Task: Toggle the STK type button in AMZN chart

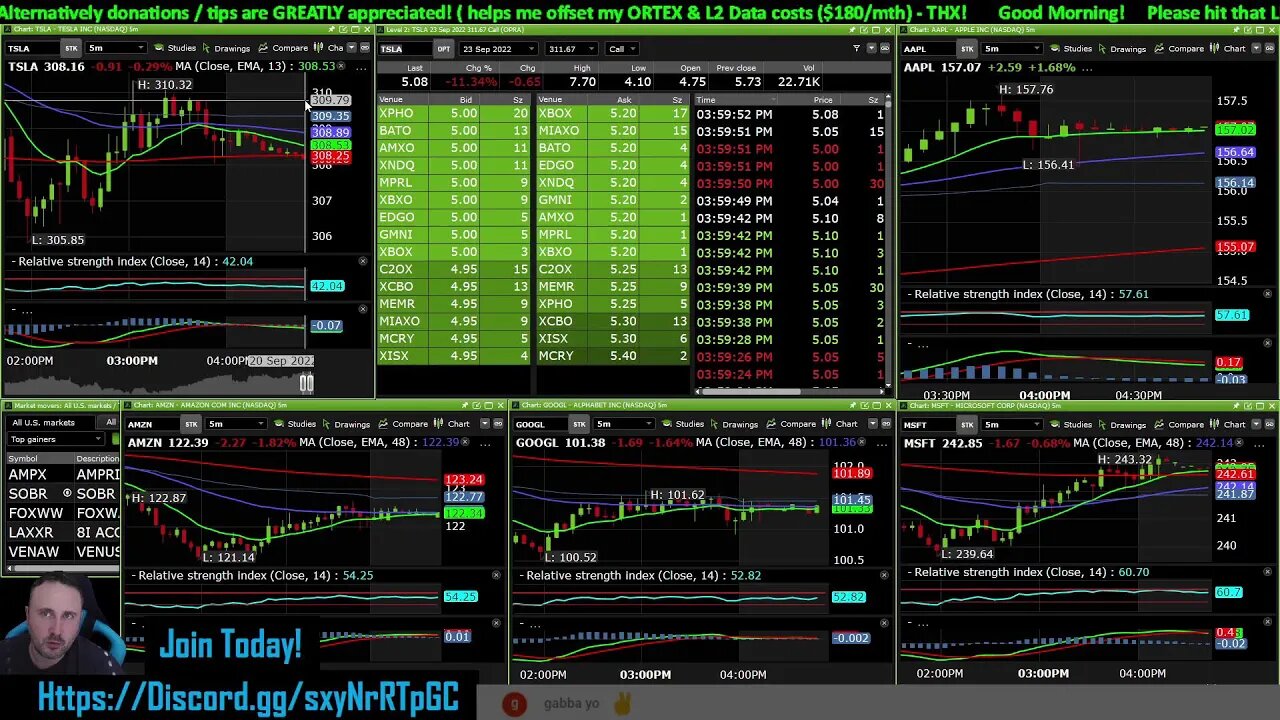Action: click(x=191, y=424)
